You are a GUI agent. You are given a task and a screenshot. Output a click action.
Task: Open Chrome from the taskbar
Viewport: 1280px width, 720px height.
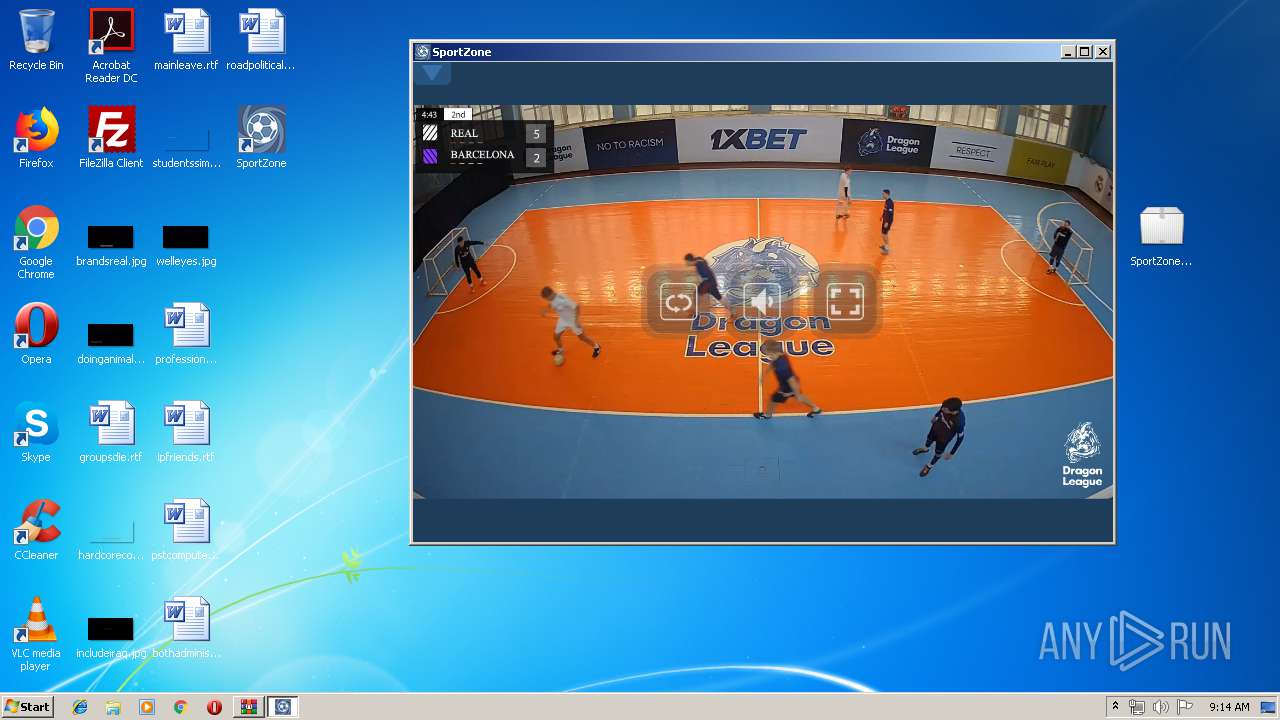[180, 707]
